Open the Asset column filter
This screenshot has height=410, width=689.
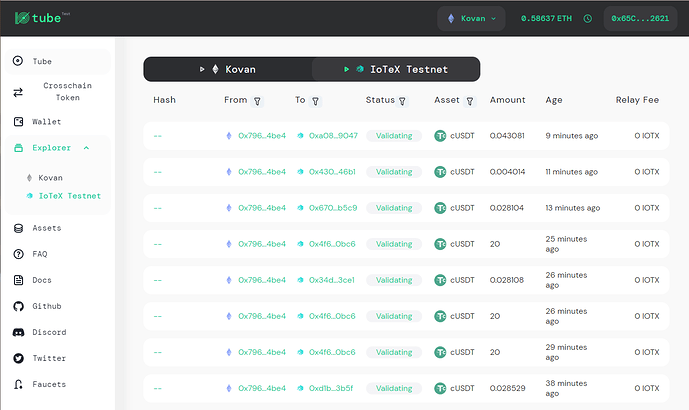click(x=470, y=102)
